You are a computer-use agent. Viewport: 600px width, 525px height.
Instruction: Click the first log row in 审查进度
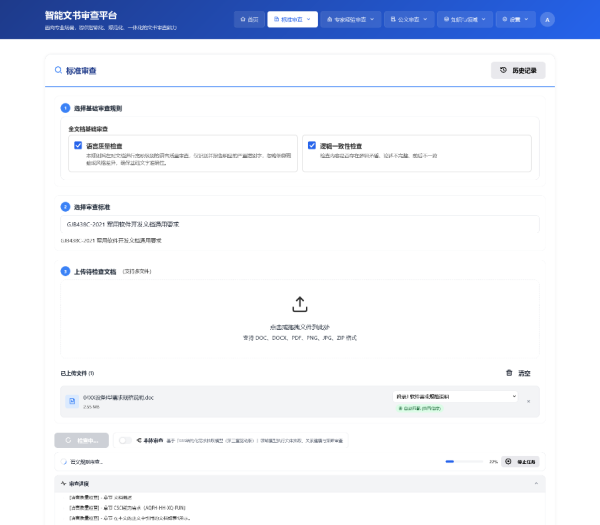tap(101, 497)
